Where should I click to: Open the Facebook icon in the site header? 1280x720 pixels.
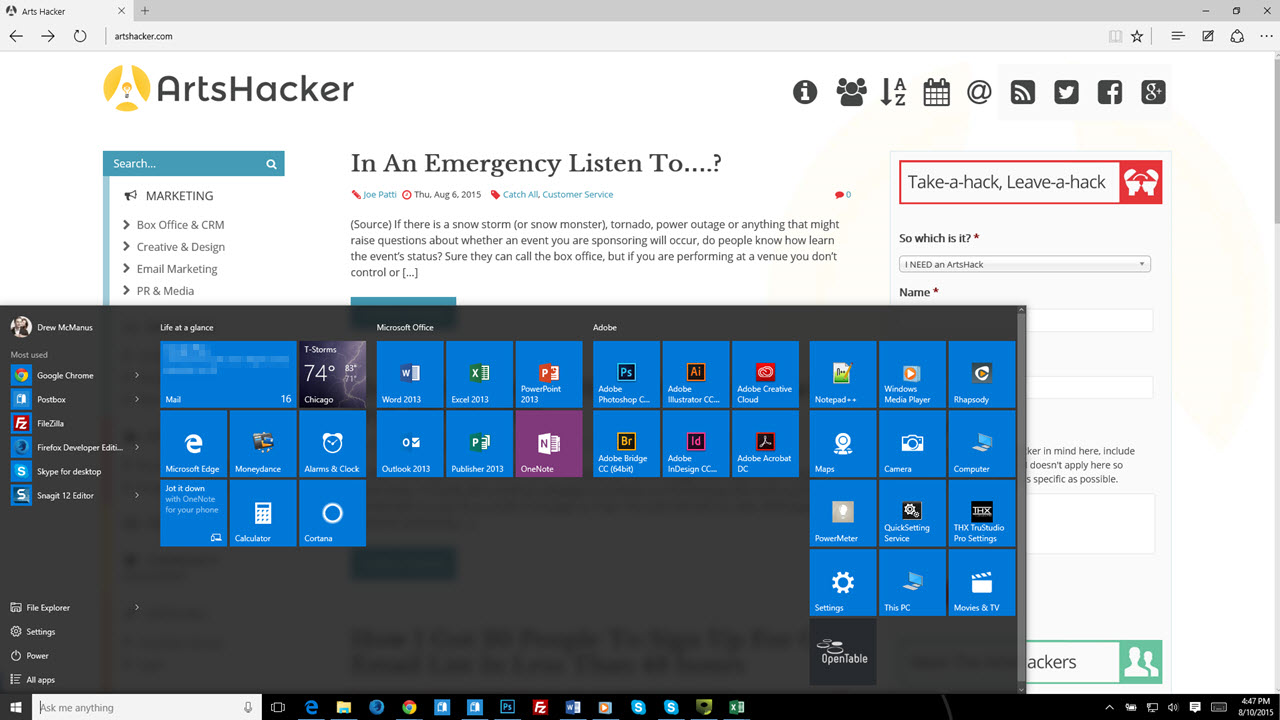1110,92
